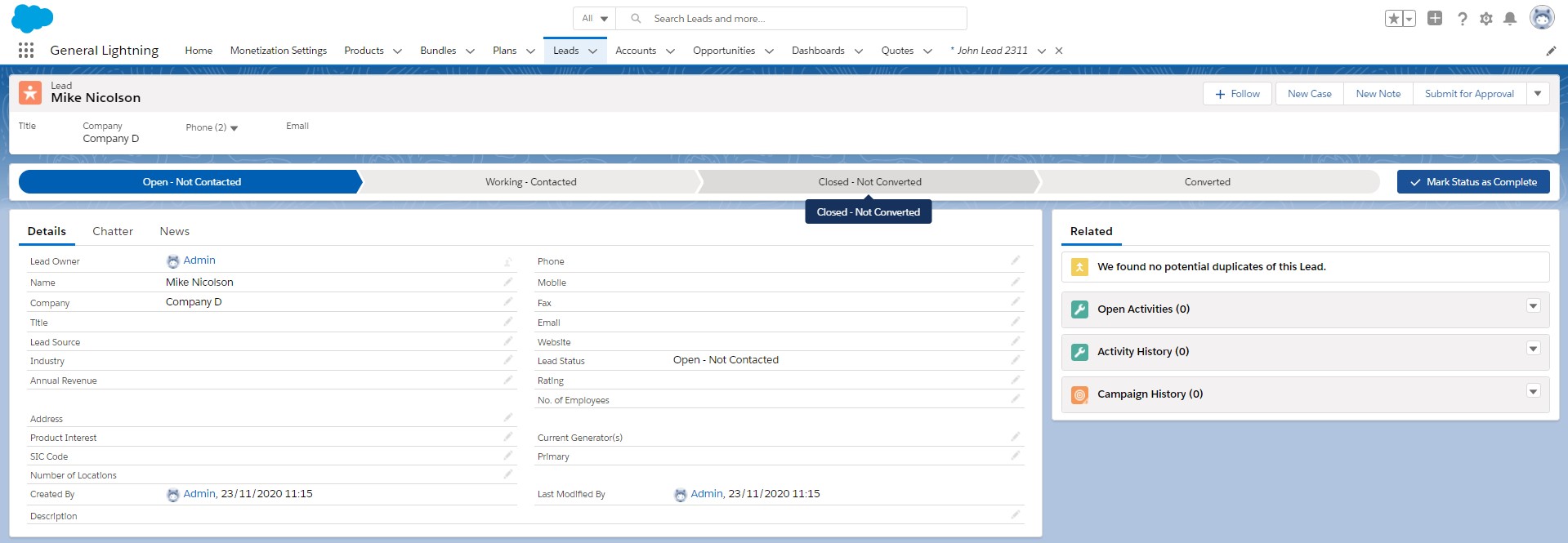
Task: Click Mark Status as Complete button
Action: (x=1472, y=182)
